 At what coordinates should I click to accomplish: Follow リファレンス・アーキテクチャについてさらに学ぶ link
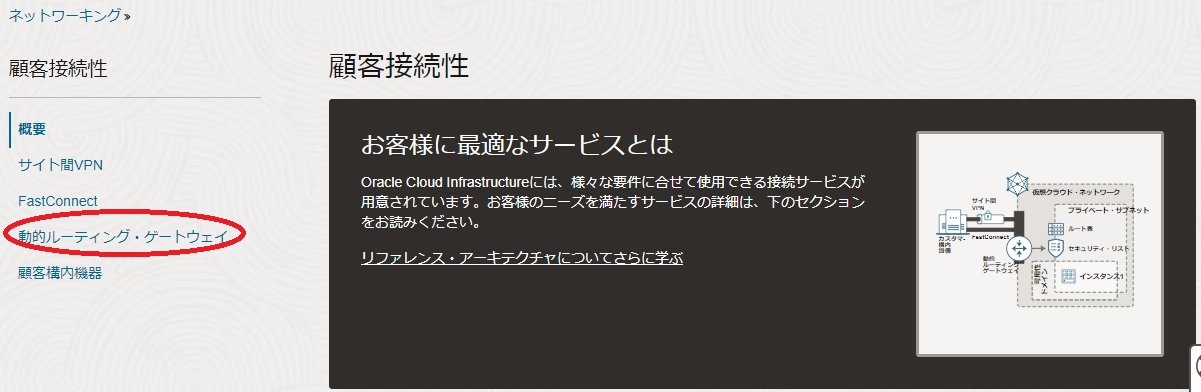click(x=522, y=258)
